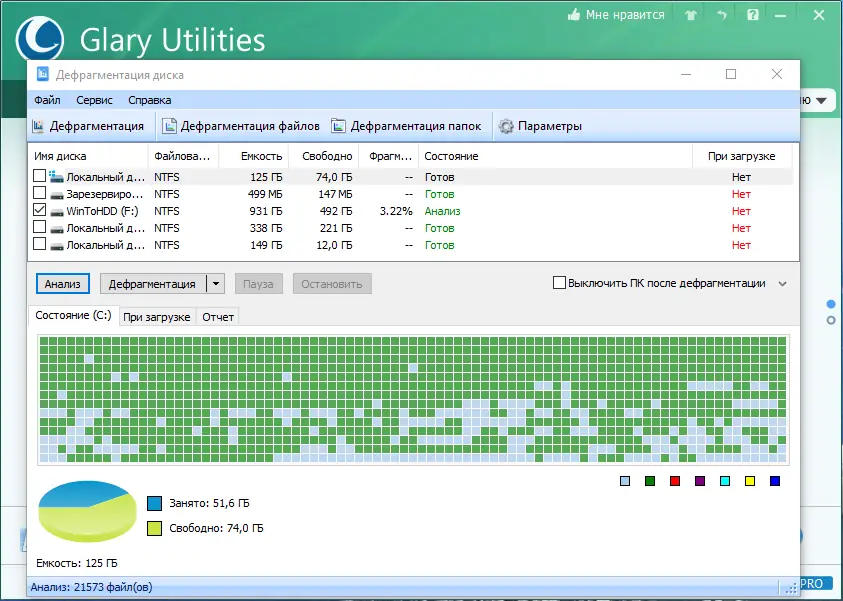This screenshot has width=843, height=601.
Task: Click the Дефрагментация папок toolbar icon
Action: (x=338, y=126)
